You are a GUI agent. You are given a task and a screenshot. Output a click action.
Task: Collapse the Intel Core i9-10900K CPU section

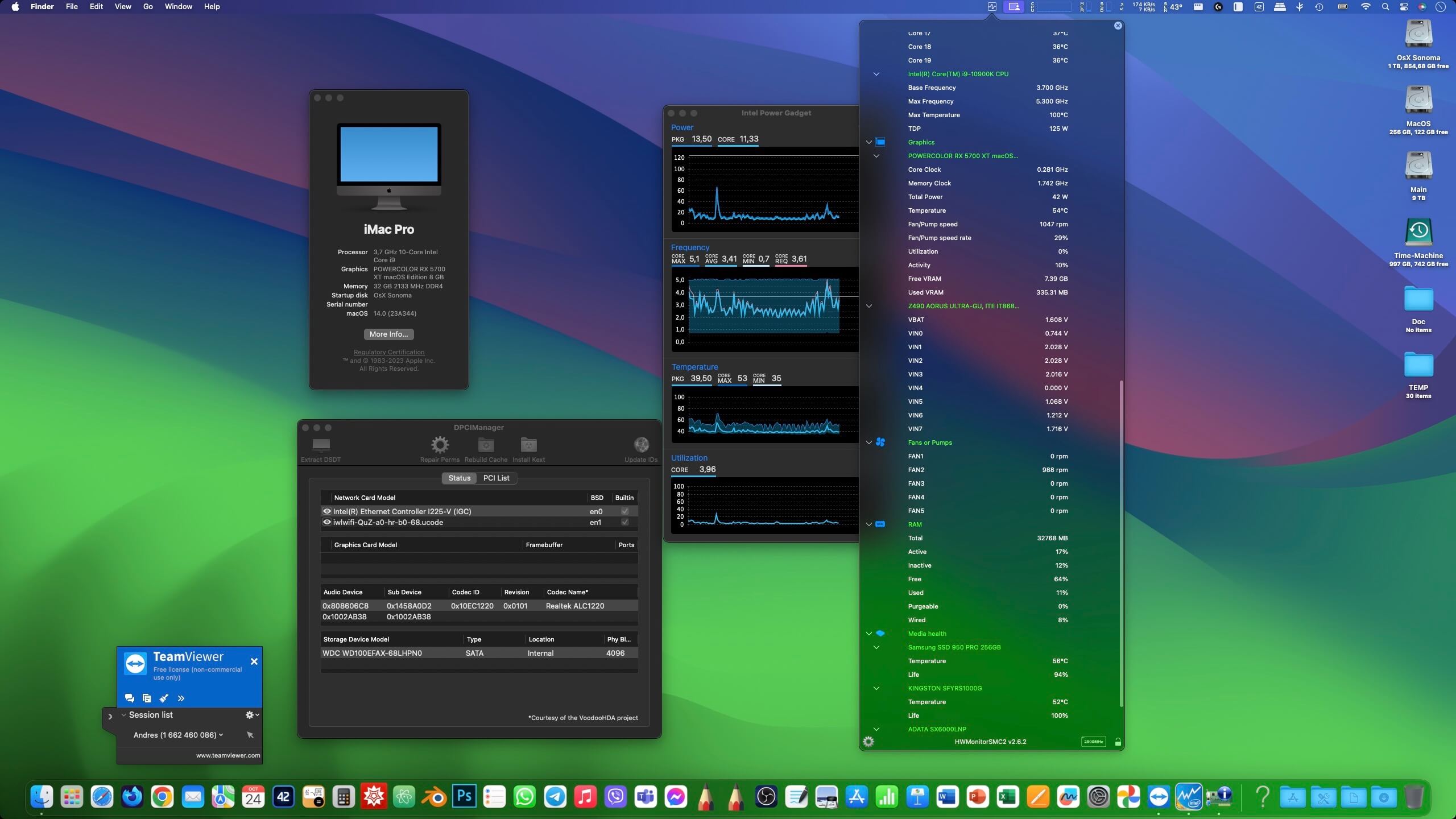876,74
